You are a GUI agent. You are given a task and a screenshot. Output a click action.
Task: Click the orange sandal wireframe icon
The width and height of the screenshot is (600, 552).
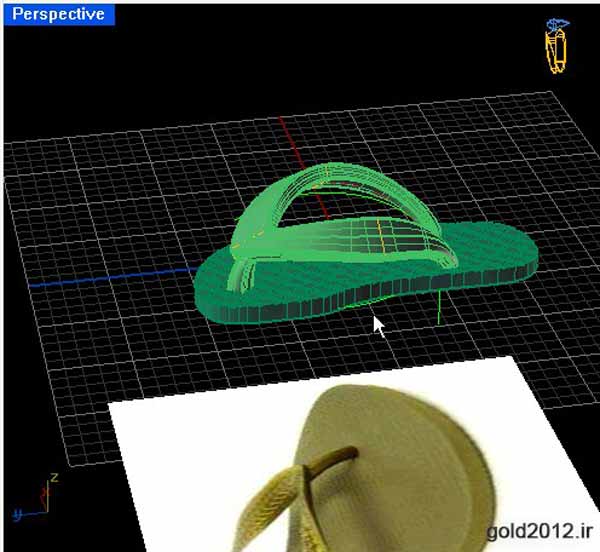(556, 45)
